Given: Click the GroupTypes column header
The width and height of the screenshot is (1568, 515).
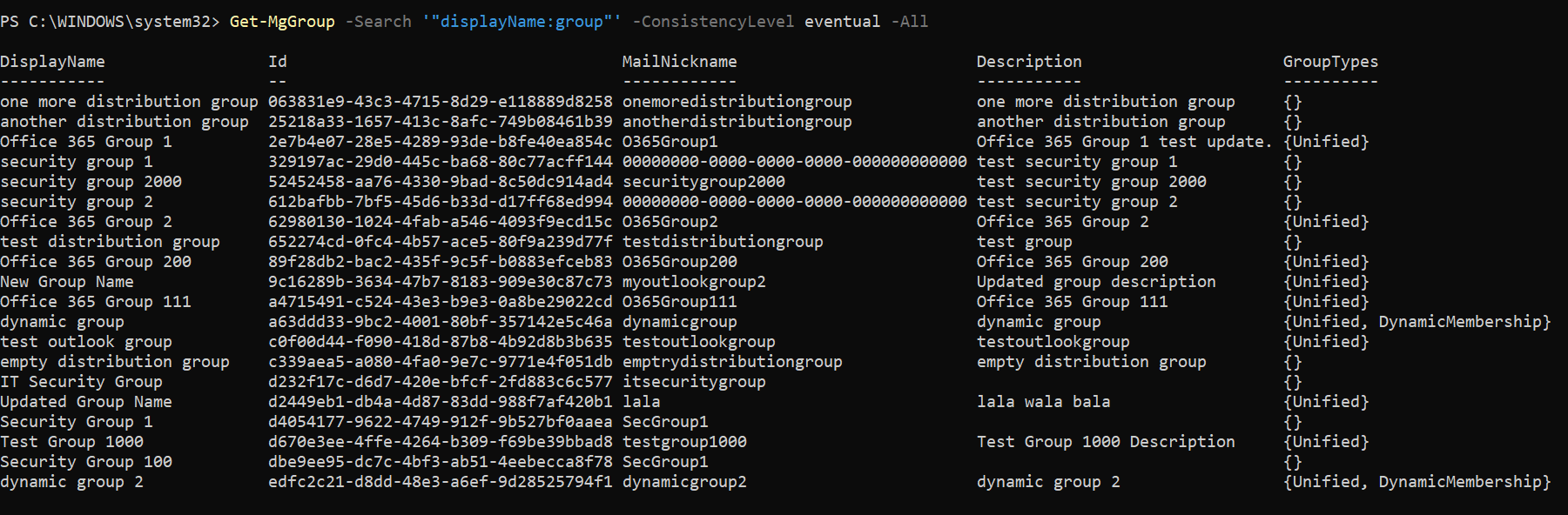Looking at the screenshot, I should [1330, 62].
